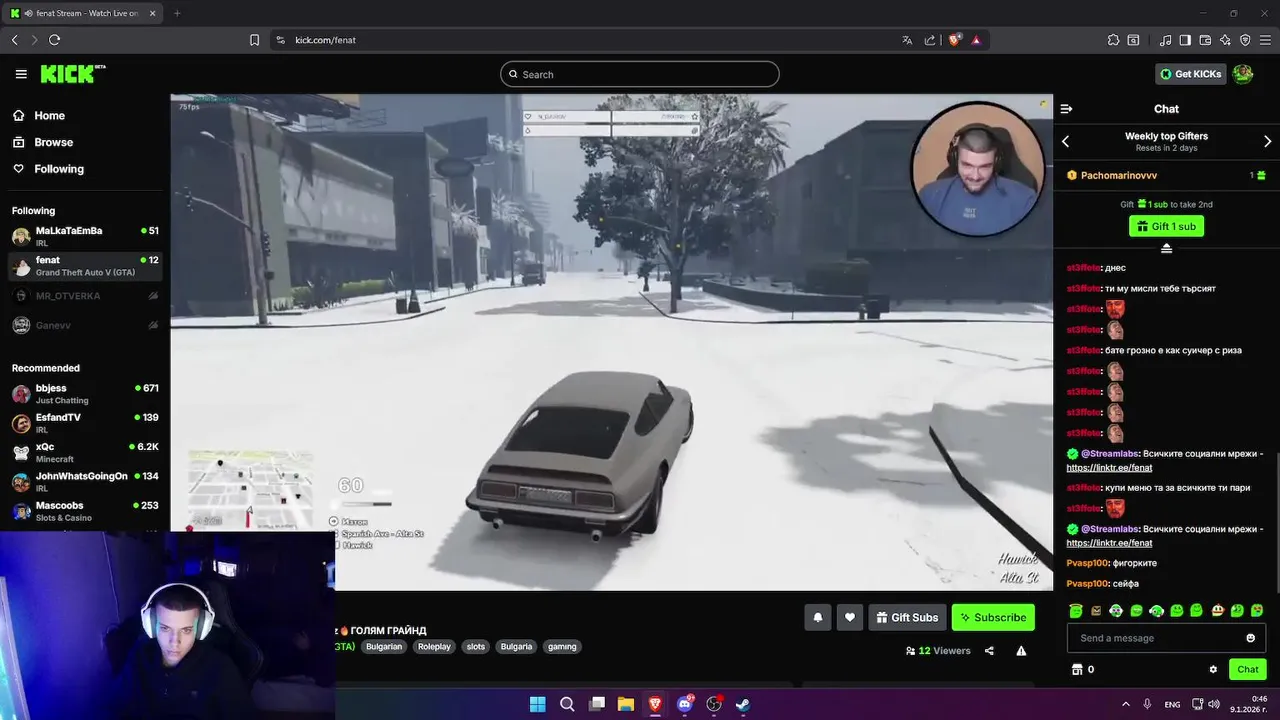Collapse the chat panel

[1066, 109]
